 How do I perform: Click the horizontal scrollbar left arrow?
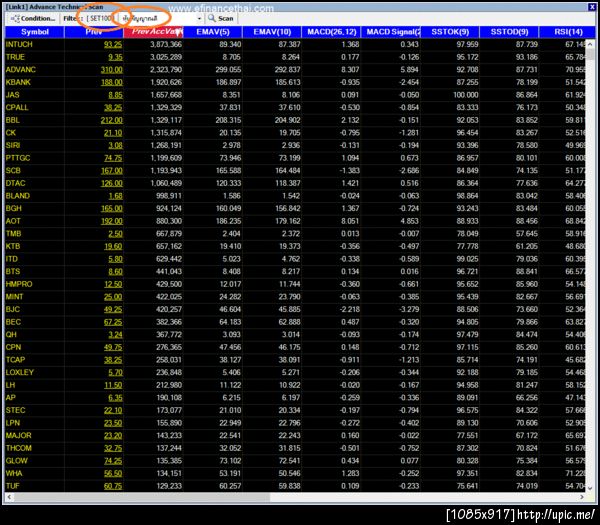[x=9, y=497]
